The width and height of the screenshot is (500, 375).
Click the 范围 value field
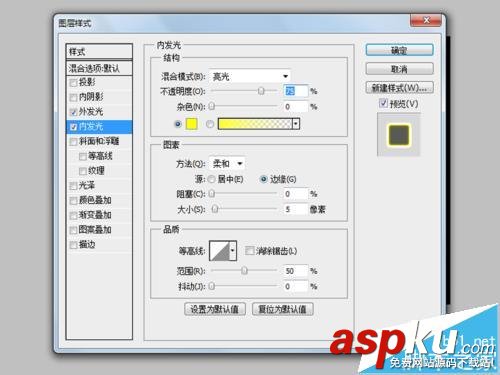tap(296, 271)
